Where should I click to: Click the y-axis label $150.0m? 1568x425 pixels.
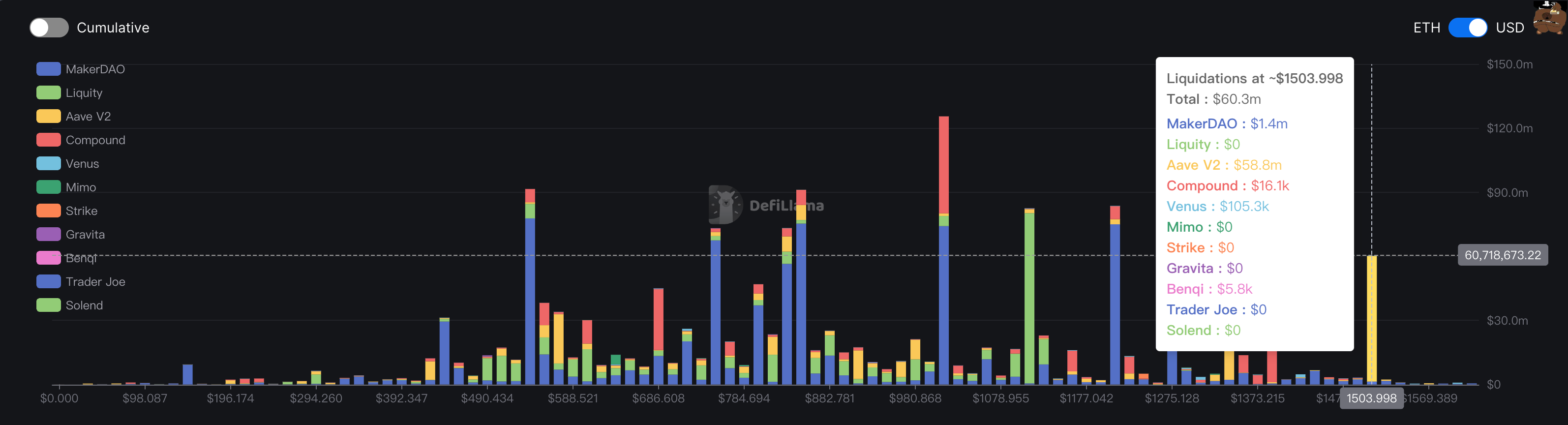tap(1509, 64)
